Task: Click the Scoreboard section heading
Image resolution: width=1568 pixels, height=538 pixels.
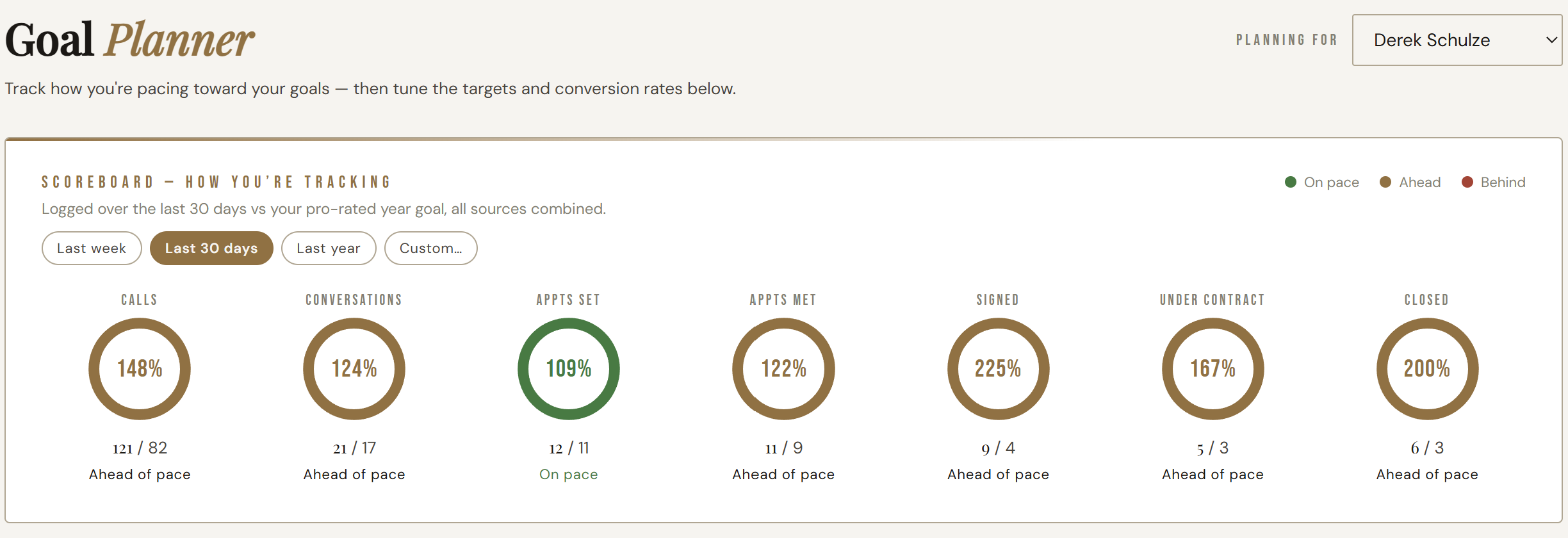Action: 216,183
